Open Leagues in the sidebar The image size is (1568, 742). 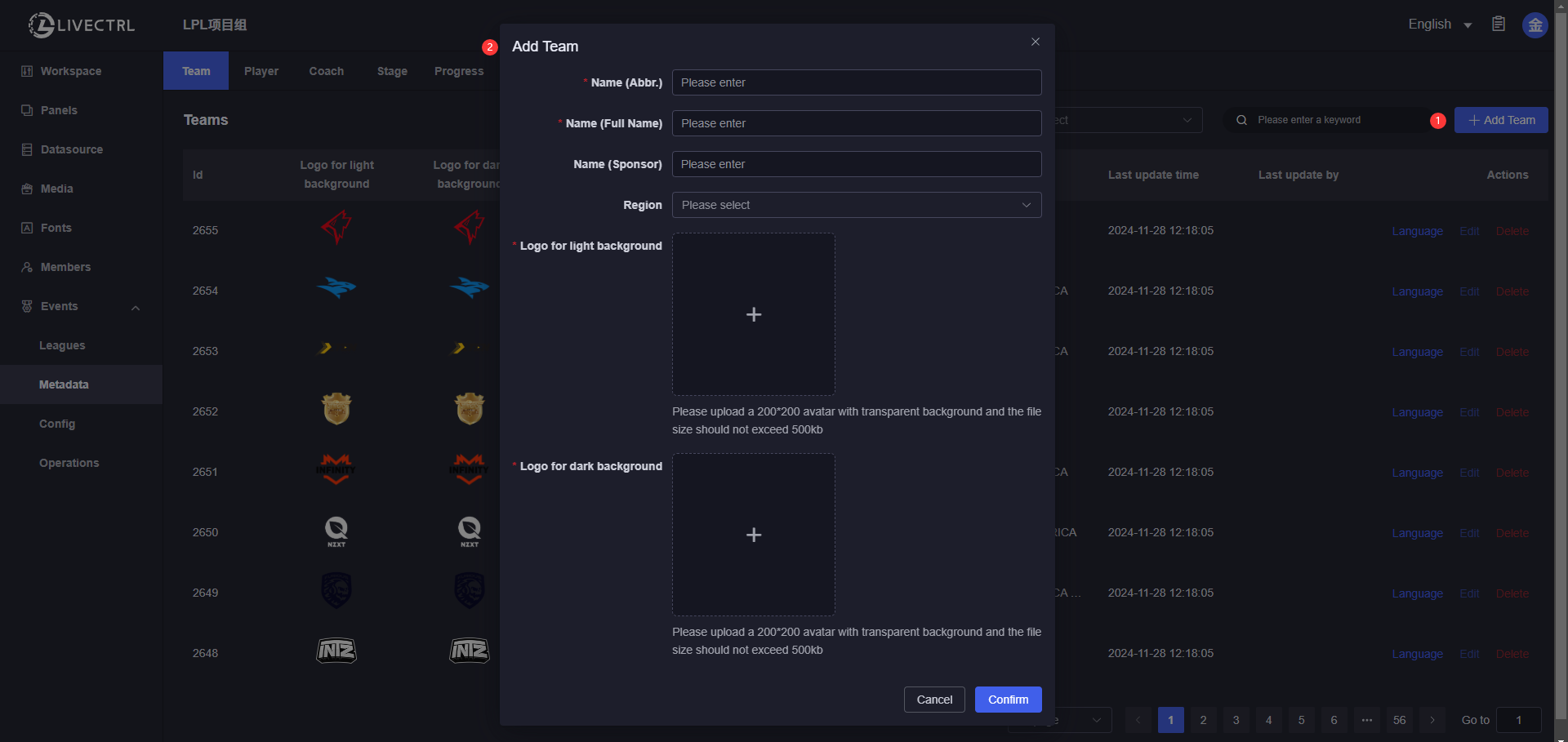click(x=62, y=345)
